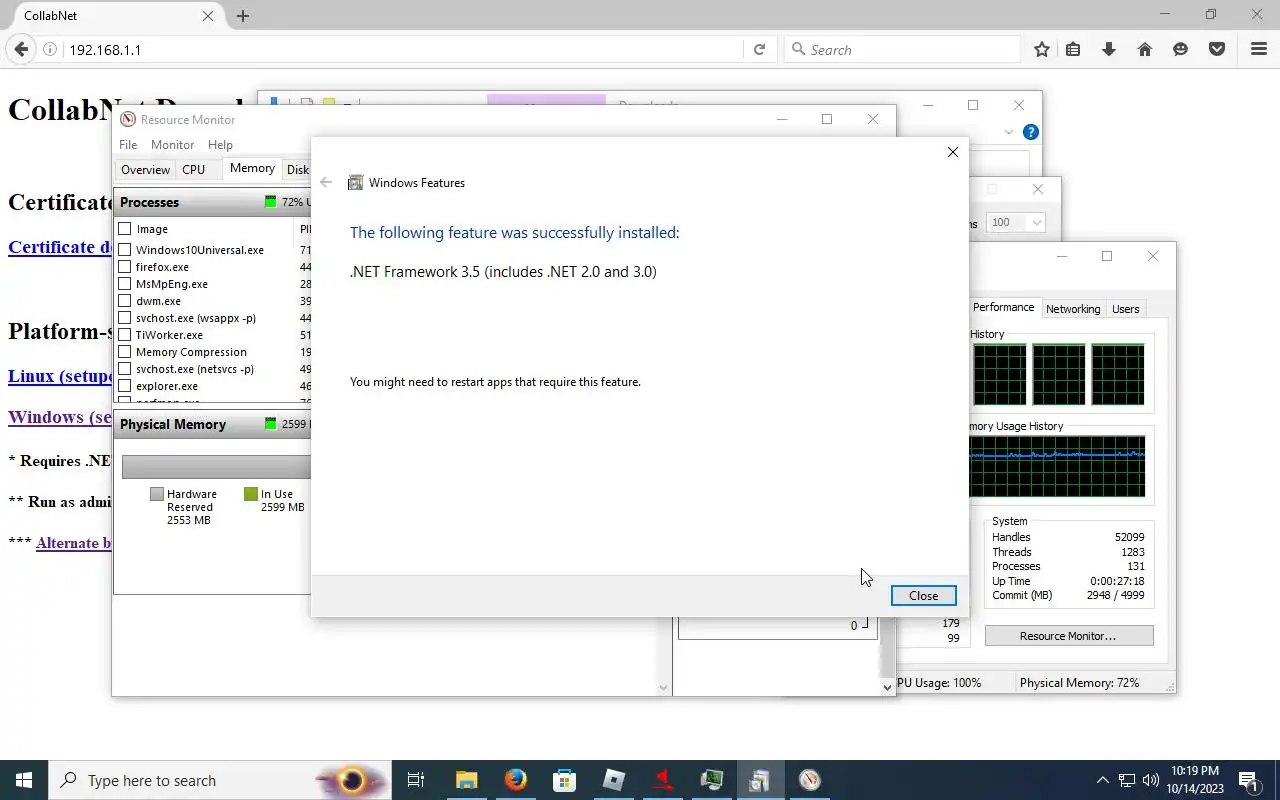
Task: Click the Windows Features title icon
Action: click(355, 182)
